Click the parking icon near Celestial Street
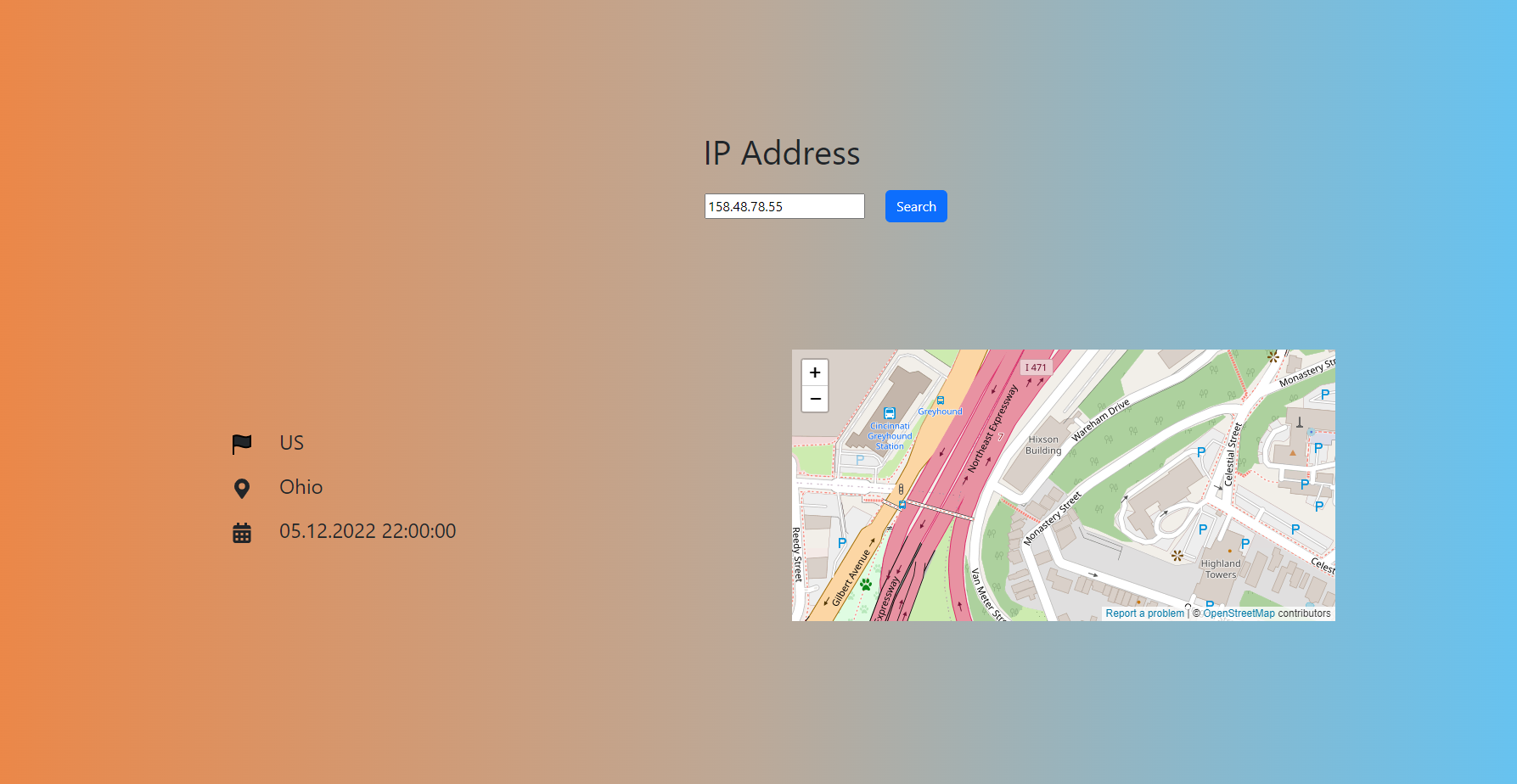This screenshot has width=1517, height=784. tap(1200, 452)
